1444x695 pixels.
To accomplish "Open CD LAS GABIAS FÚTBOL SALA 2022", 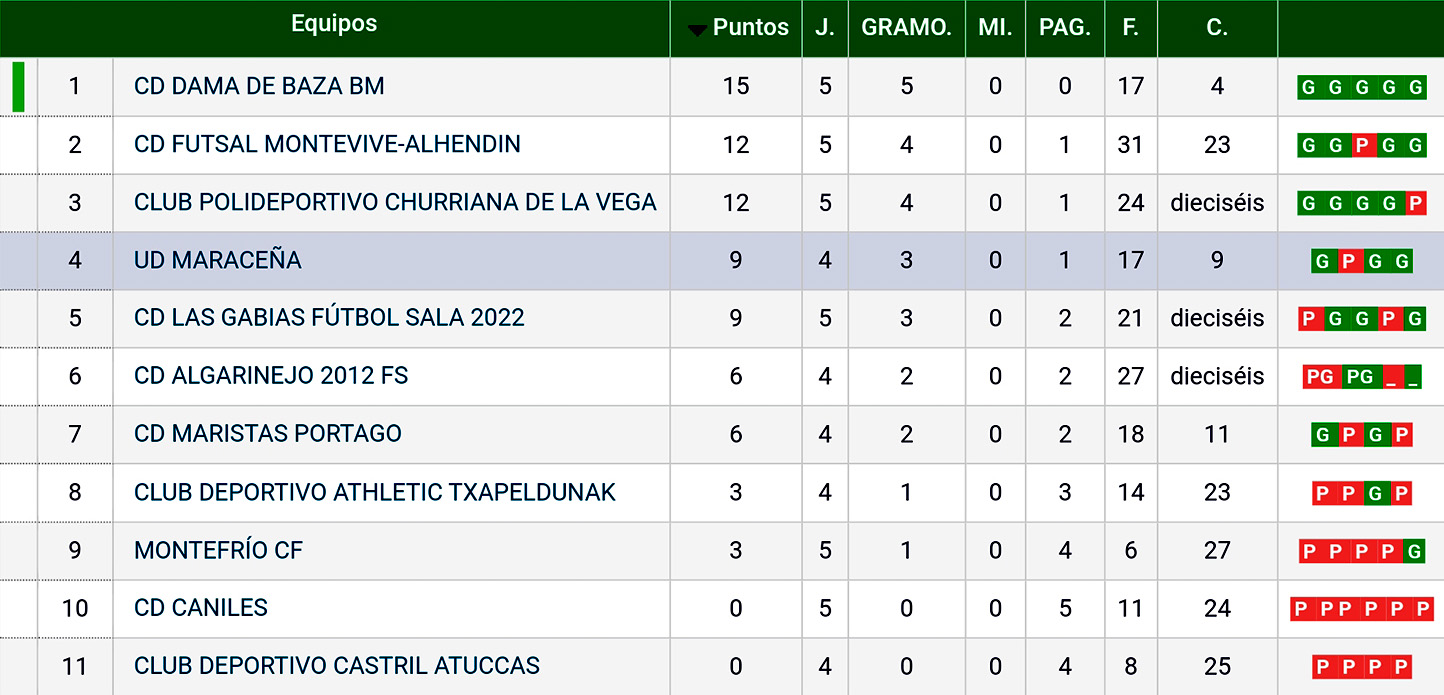I will point(329,318).
